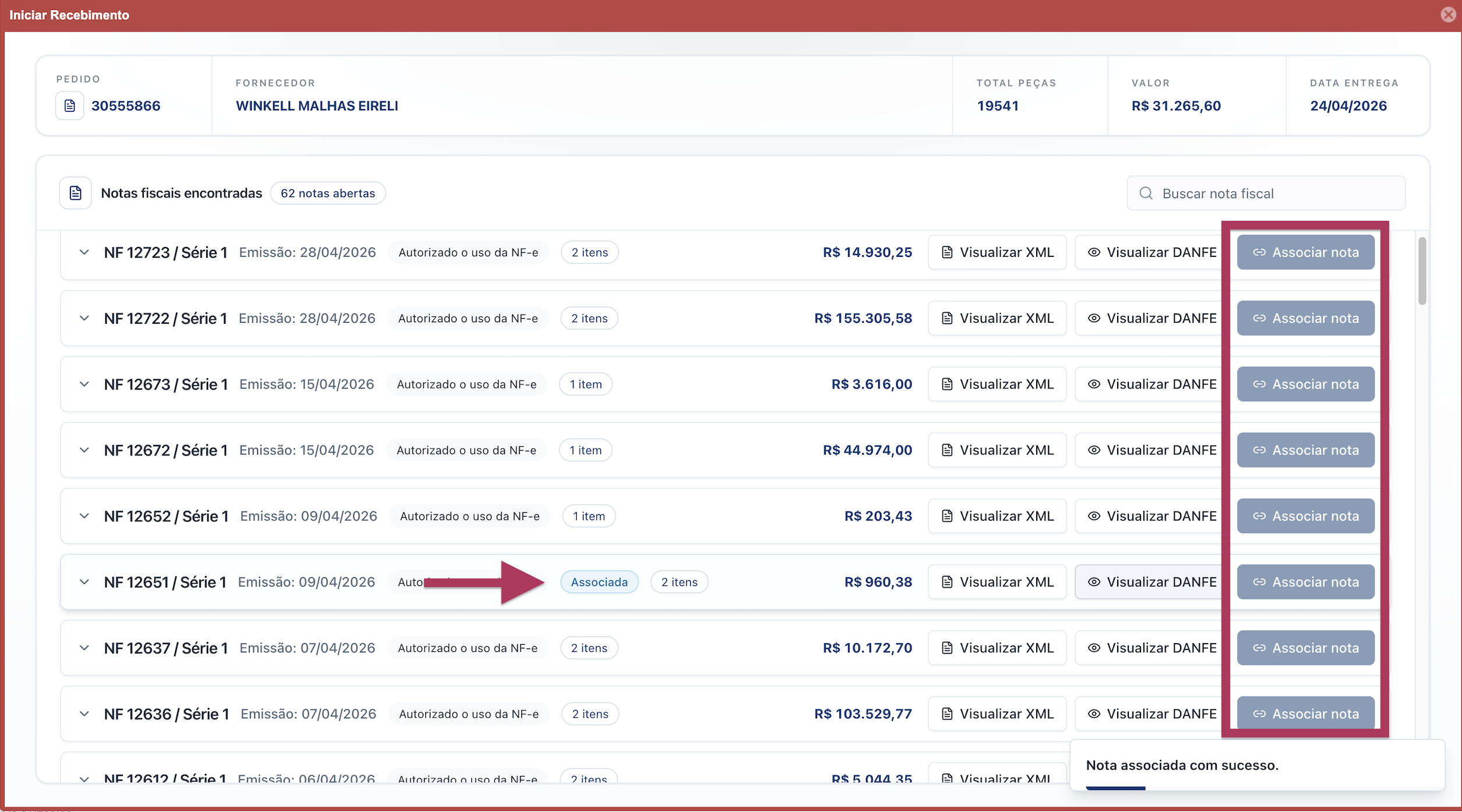
Task: Click the Associada tag on NF 12651
Action: pos(599,582)
